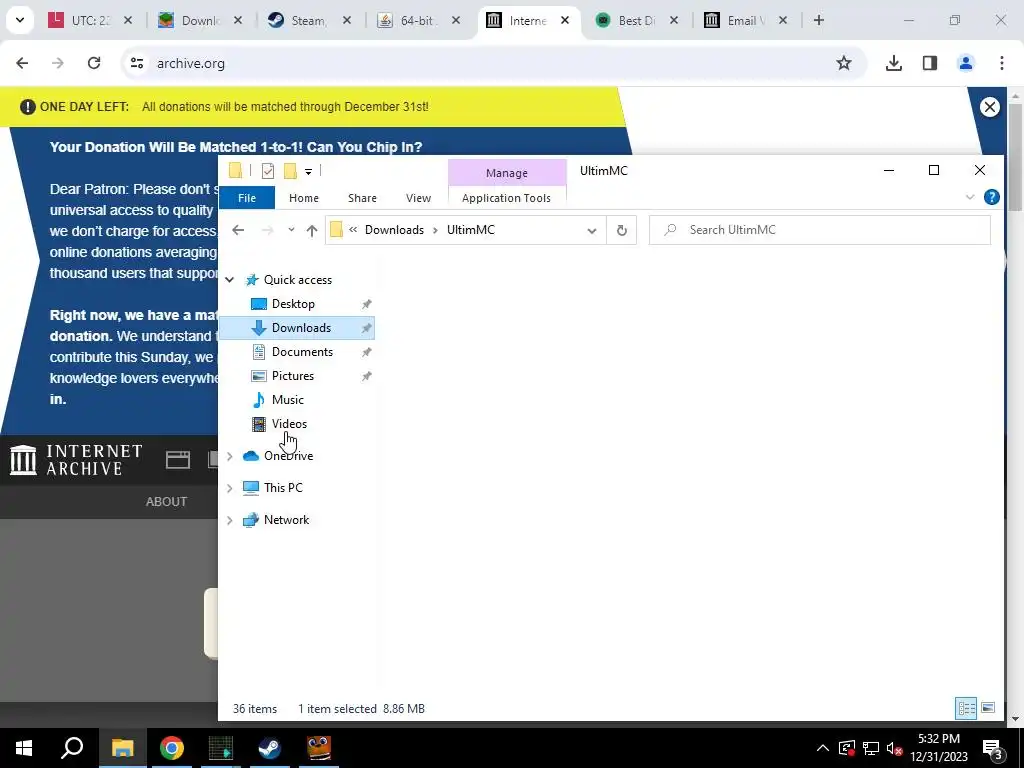Open Customize Quick Access Toolbar dropdown
The height and width of the screenshot is (768, 1024).
click(308, 172)
